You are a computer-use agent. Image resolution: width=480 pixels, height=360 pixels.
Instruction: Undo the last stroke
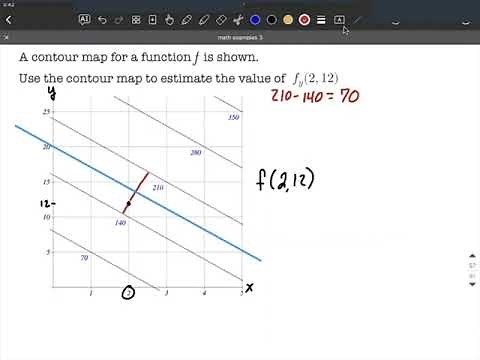click(x=102, y=20)
